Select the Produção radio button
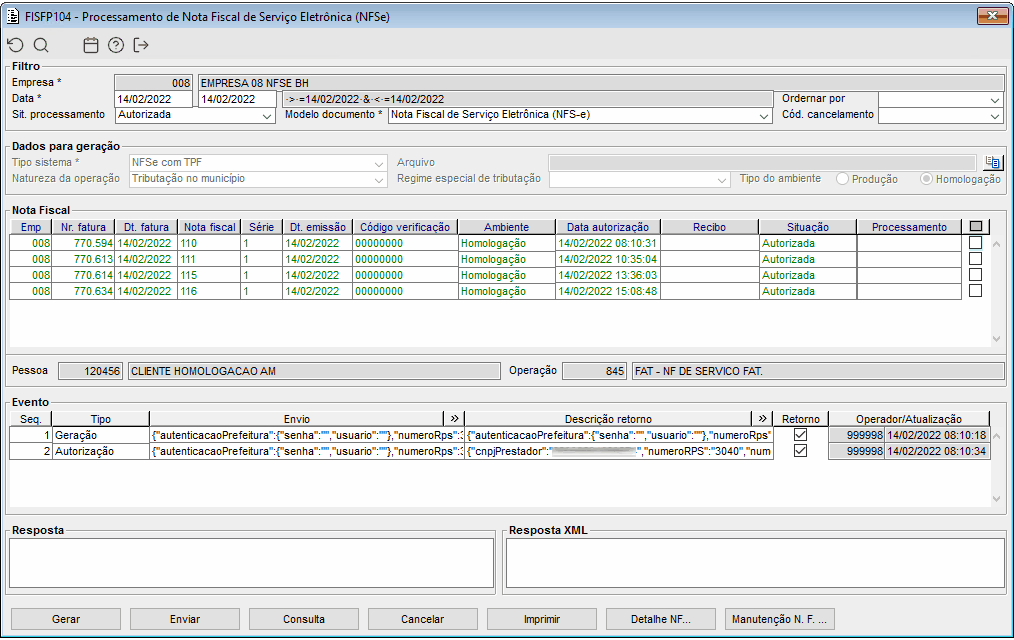The image size is (1014, 640). 842,179
